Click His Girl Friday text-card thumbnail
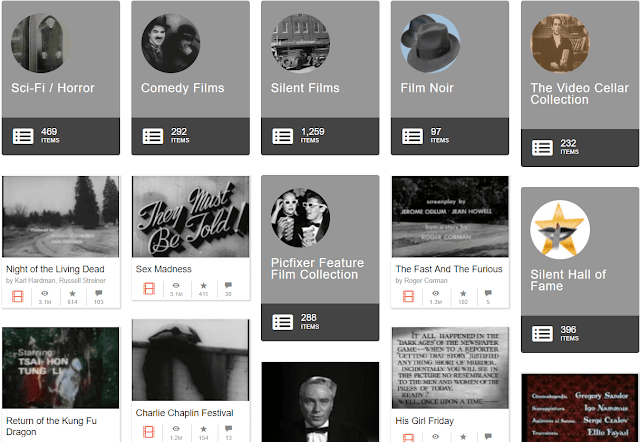The width and height of the screenshot is (640, 442). coord(450,368)
